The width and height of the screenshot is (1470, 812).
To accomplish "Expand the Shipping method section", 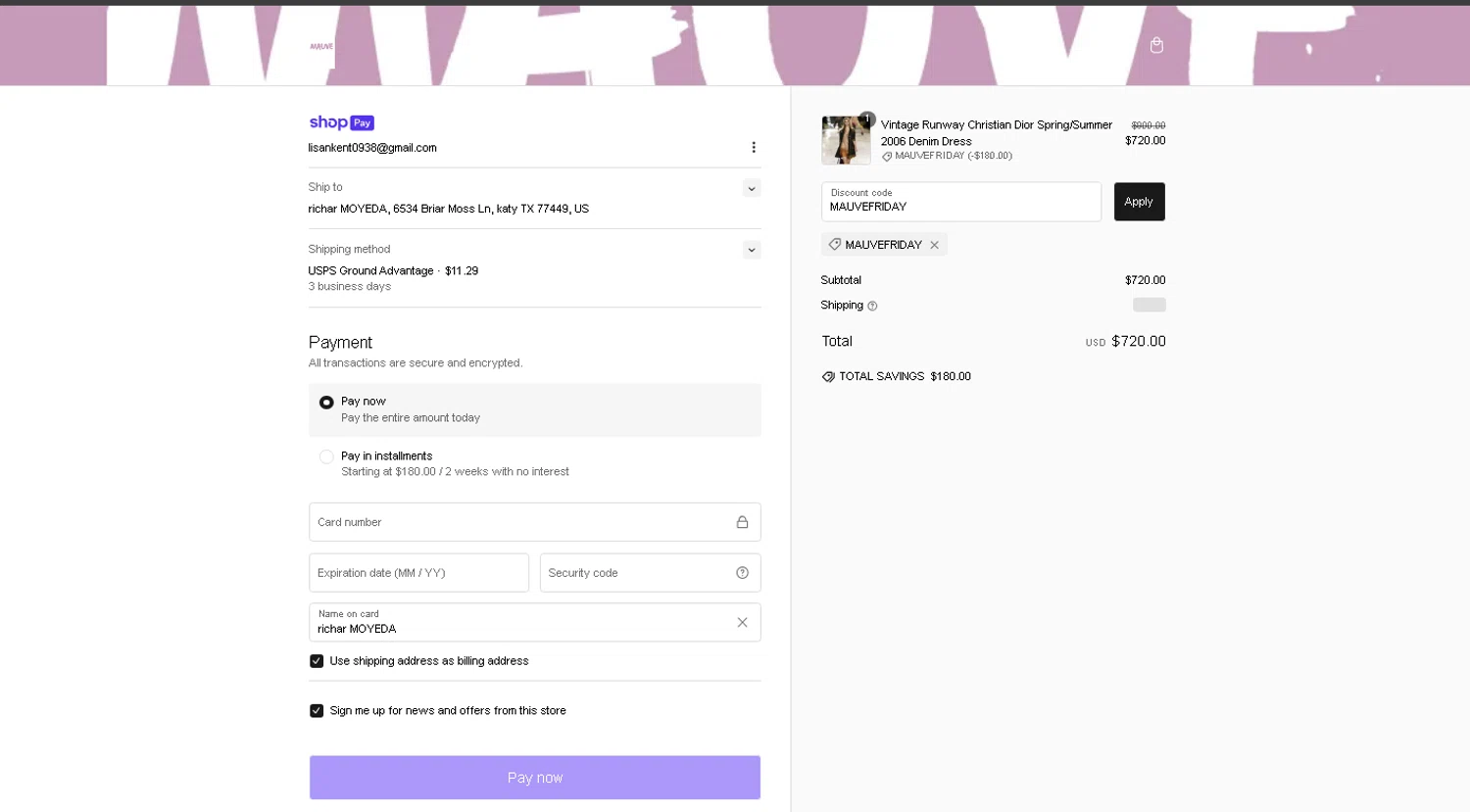I will 752,250.
